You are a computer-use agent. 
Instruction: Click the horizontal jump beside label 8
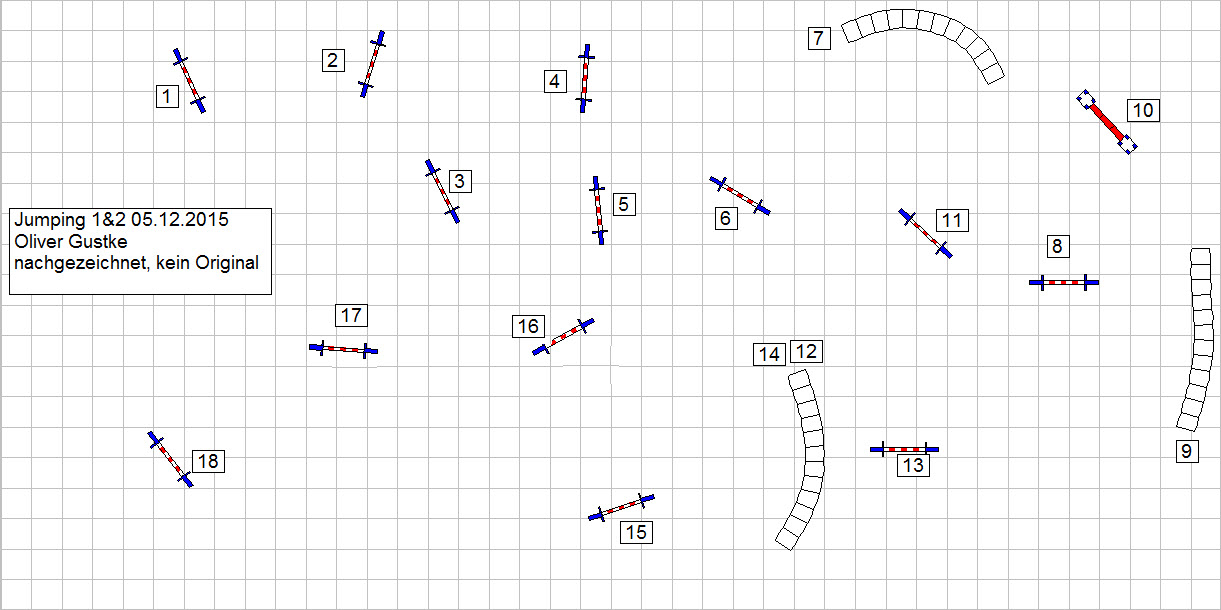pos(1064,283)
